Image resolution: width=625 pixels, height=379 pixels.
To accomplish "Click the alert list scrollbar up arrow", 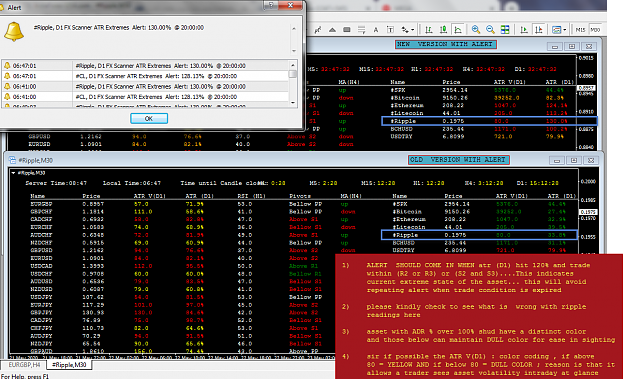I will (x=293, y=65).
